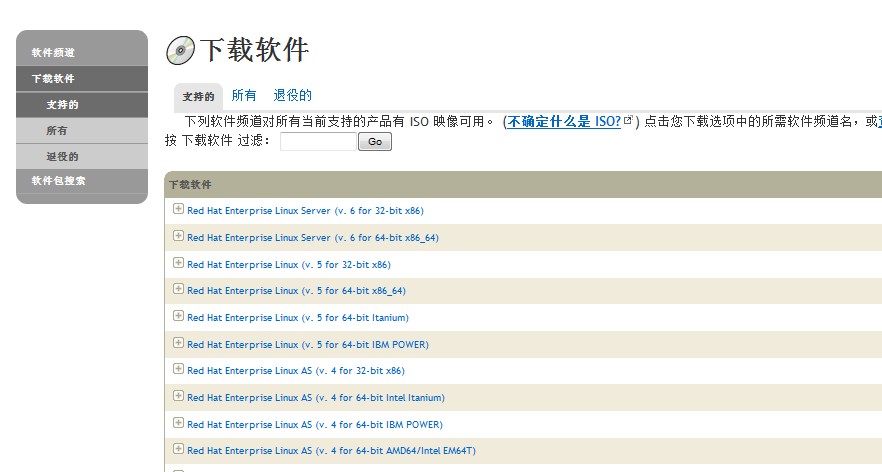Image resolution: width=882 pixels, height=472 pixels.
Task: Expand Red Hat Enterprise Linux Server v.6 32-bit x86
Action: (178, 209)
